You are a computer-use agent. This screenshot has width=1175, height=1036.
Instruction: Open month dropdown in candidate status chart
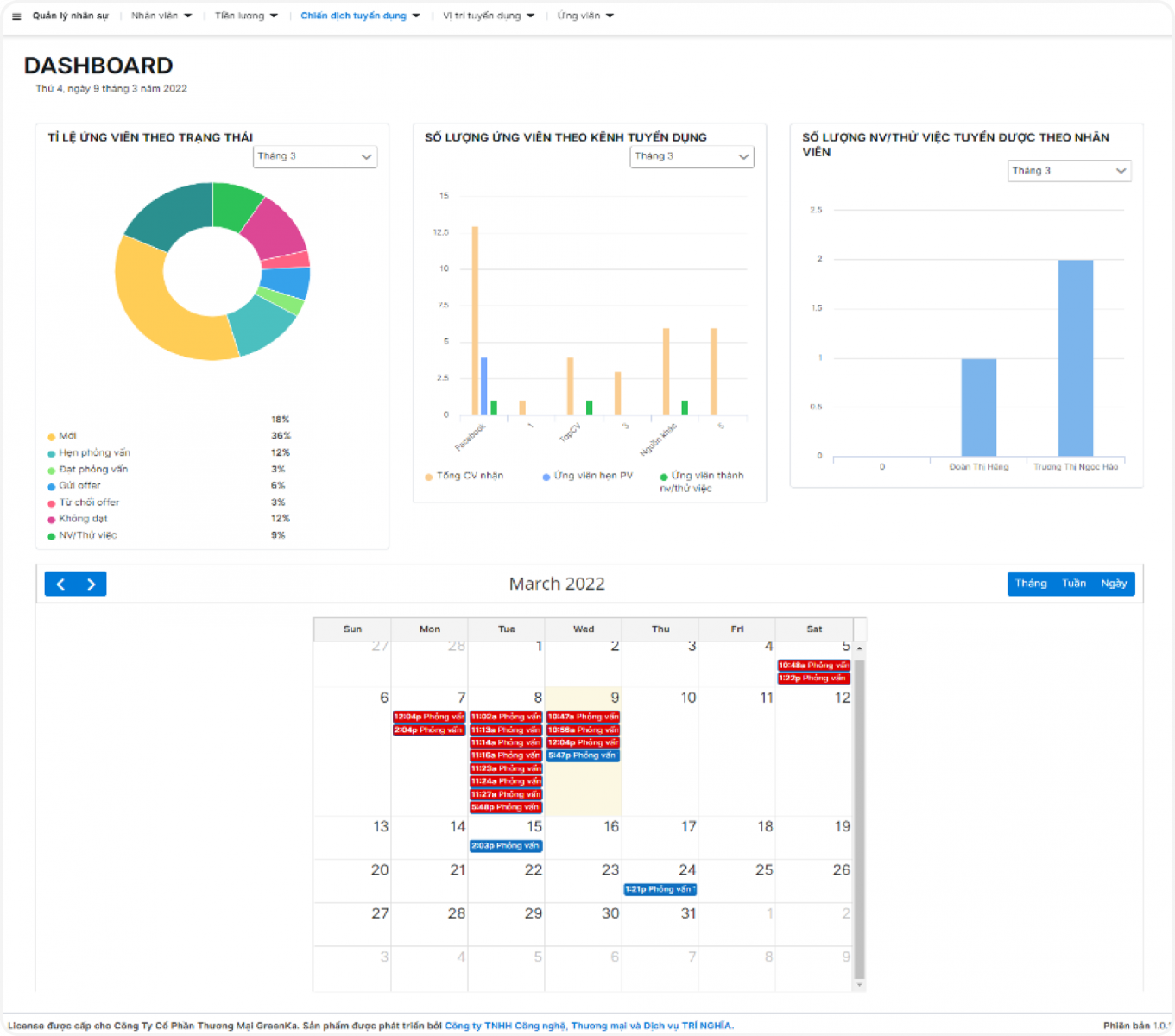[315, 156]
